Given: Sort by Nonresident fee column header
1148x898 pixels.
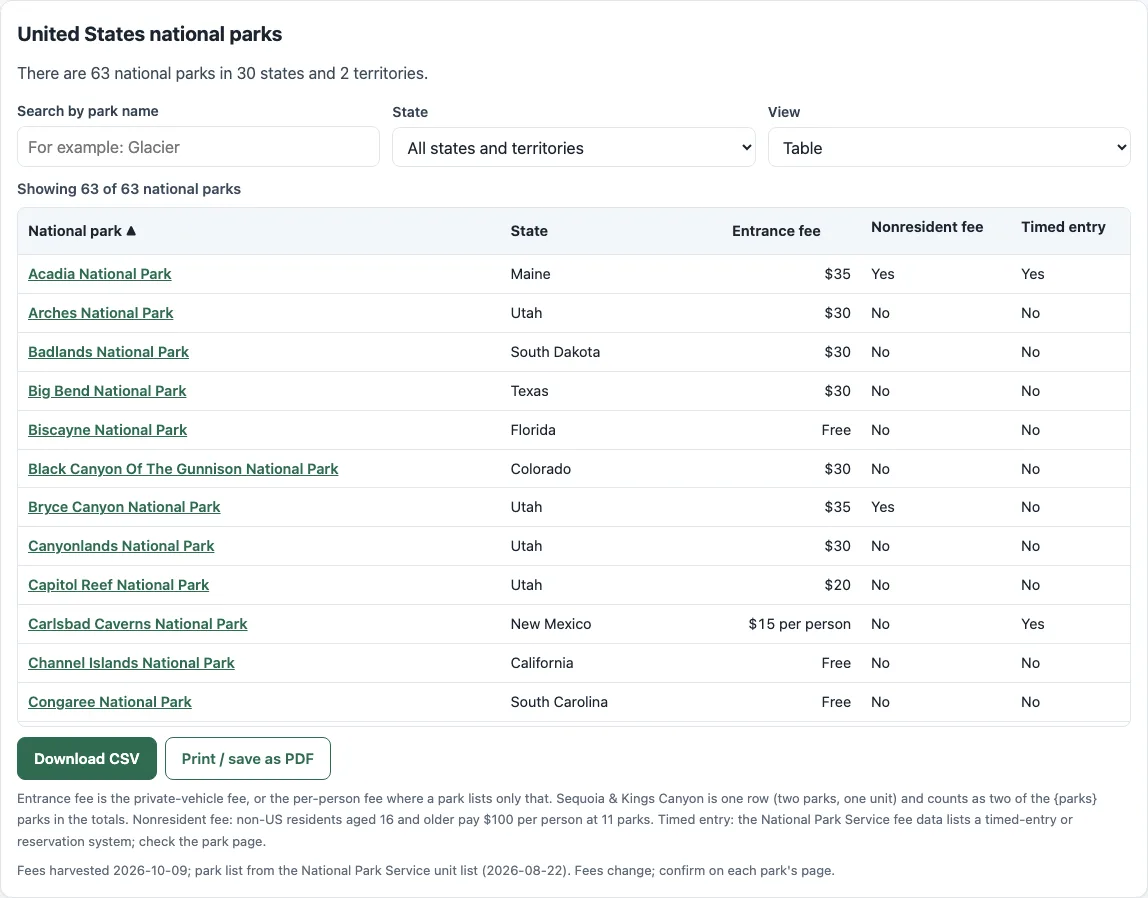Looking at the screenshot, I should pyautogui.click(x=927, y=227).
